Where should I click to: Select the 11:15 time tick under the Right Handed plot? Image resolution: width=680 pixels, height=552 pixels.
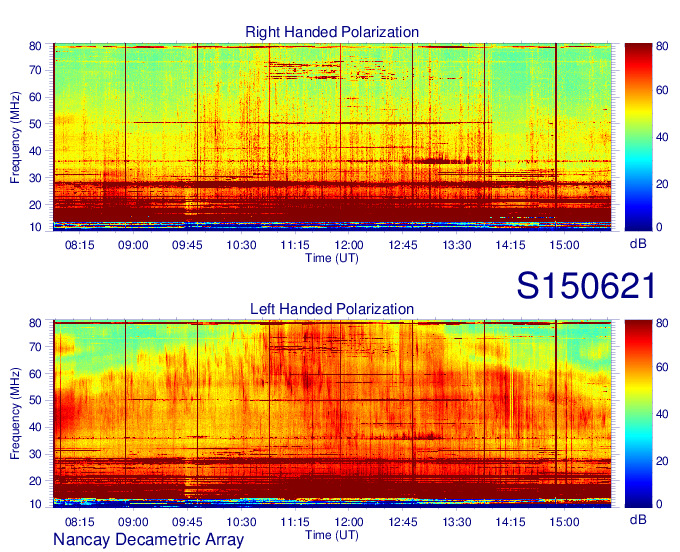(x=295, y=245)
